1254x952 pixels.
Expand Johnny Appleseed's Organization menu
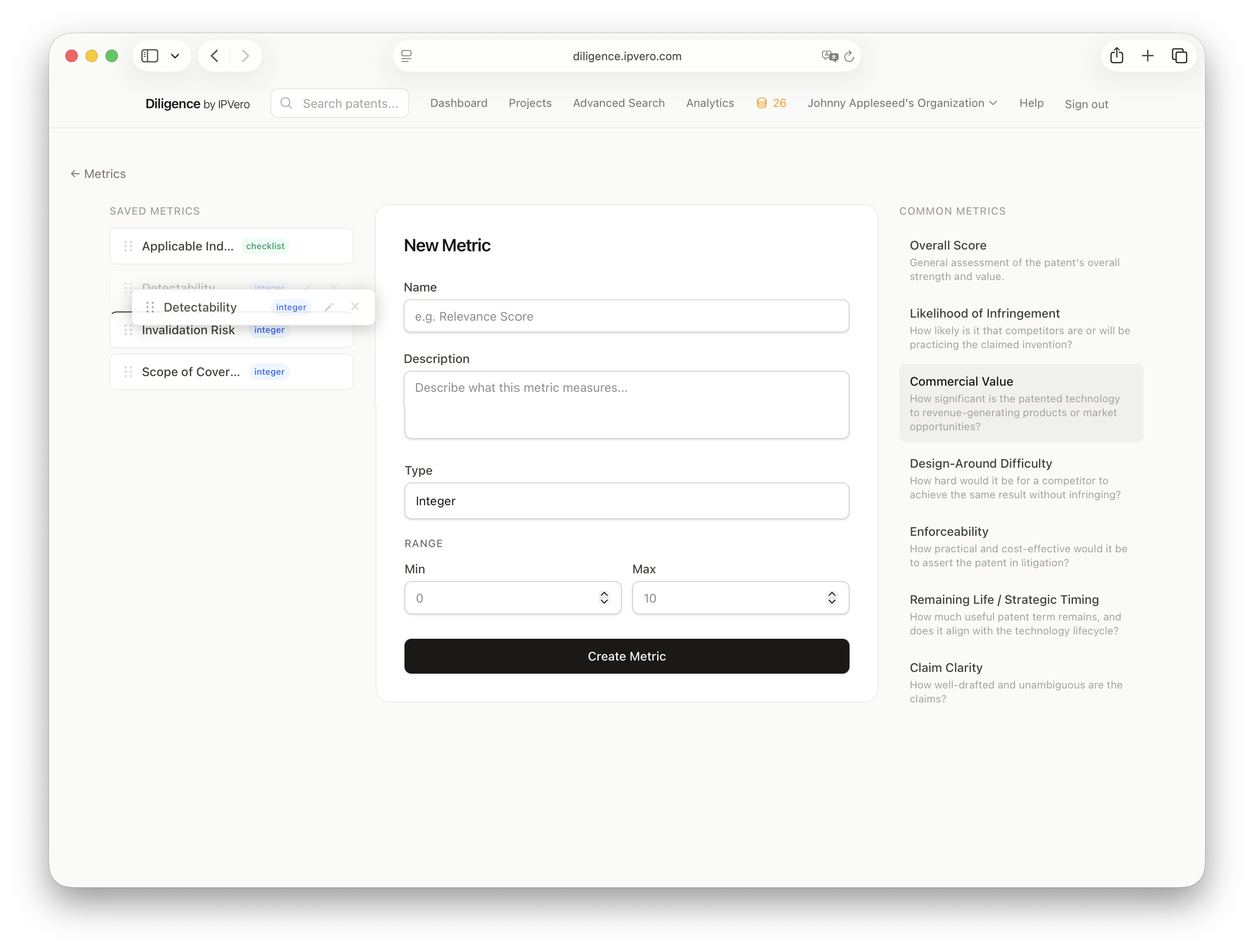(x=901, y=103)
